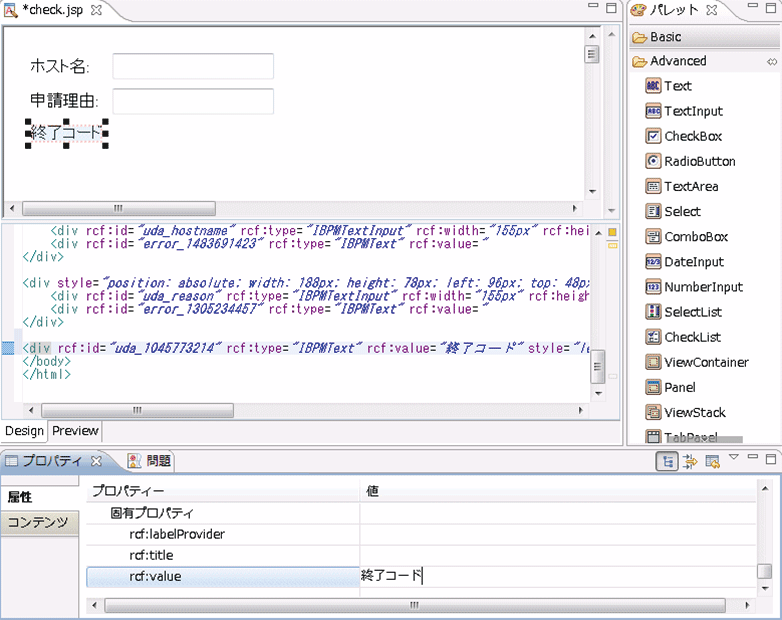Select the ViewContainer palette component
This screenshot has height=620, width=782.
coord(697,362)
